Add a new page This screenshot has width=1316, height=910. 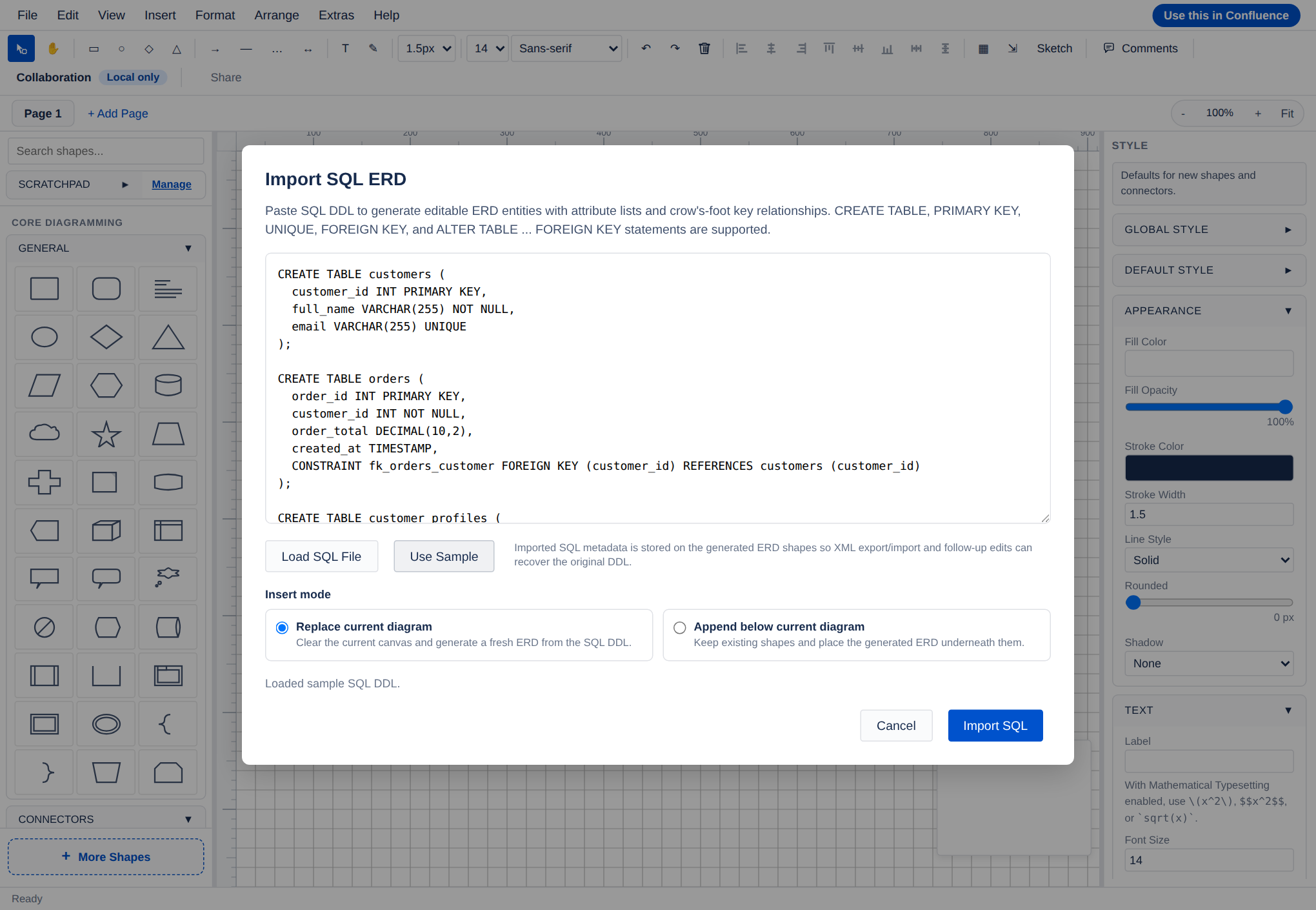(118, 114)
